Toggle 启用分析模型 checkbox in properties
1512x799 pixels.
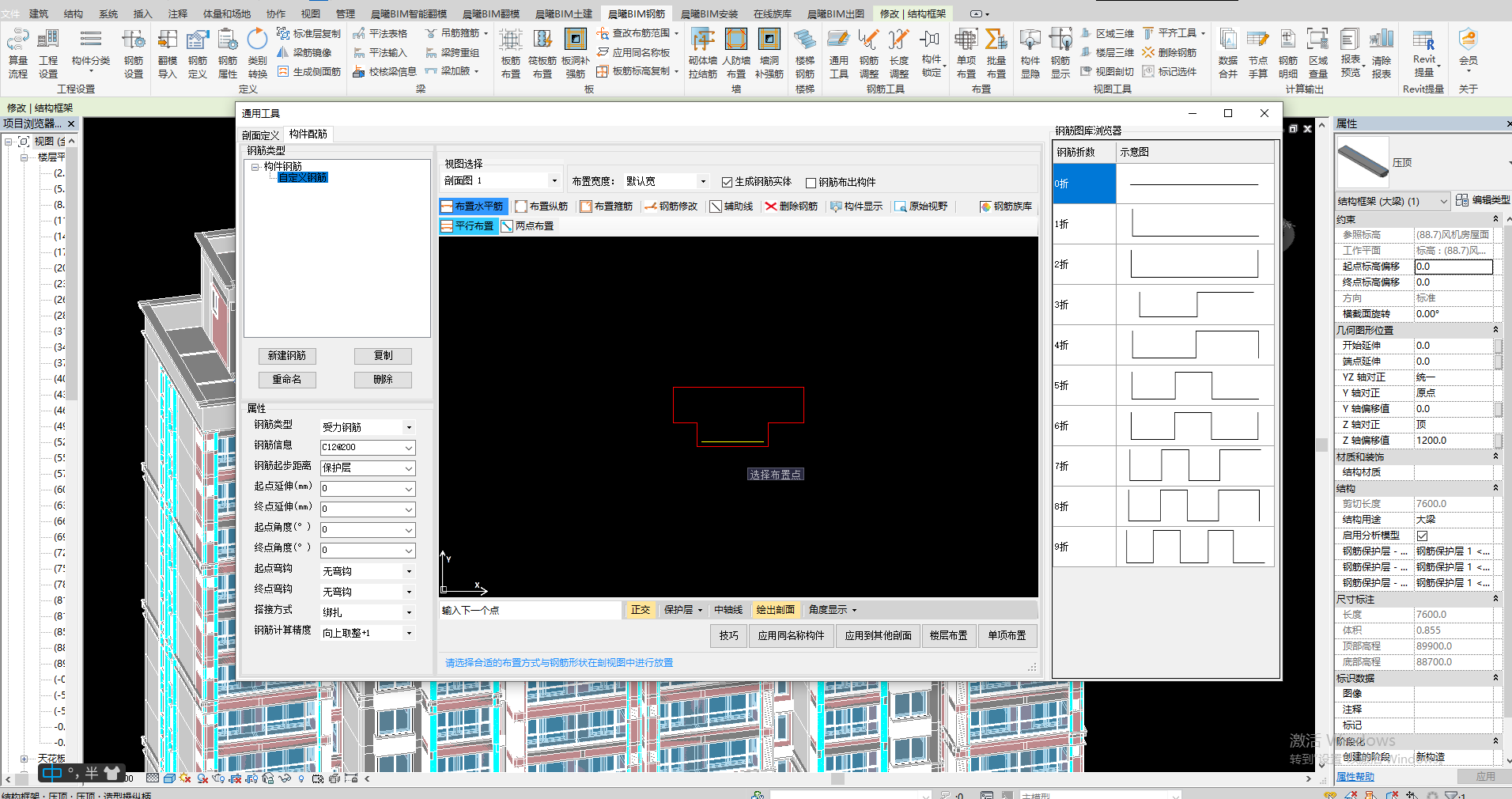(1423, 536)
